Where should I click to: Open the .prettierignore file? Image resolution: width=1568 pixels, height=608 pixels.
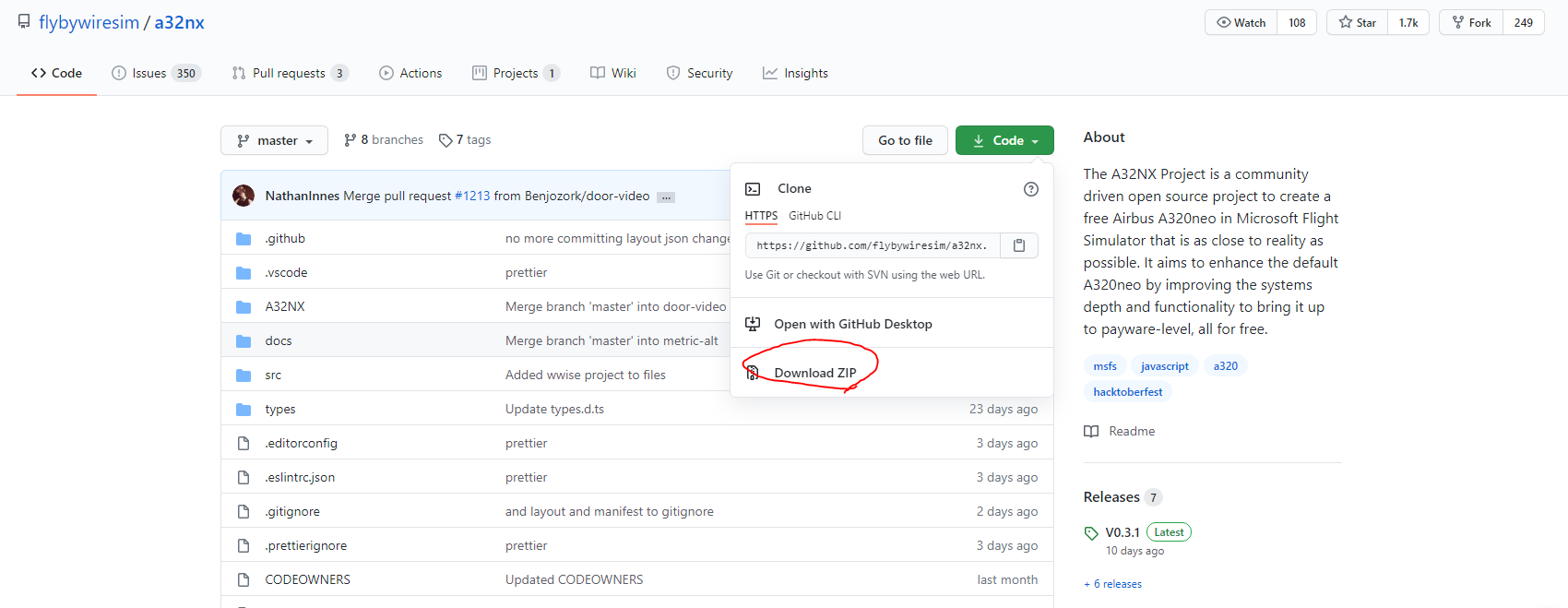point(306,545)
